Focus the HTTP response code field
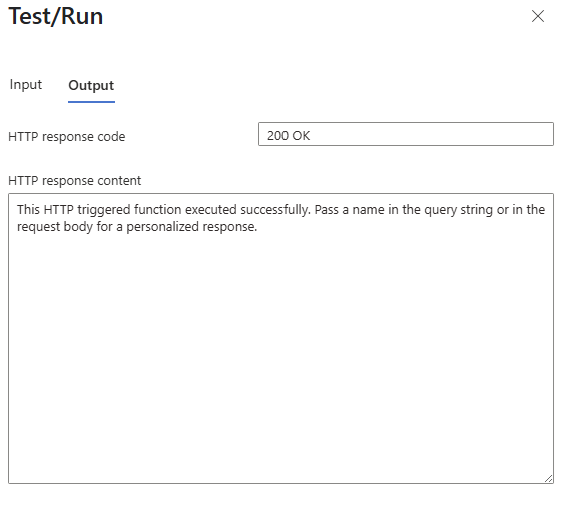Screen dimensions: 565x515 click(x=406, y=134)
